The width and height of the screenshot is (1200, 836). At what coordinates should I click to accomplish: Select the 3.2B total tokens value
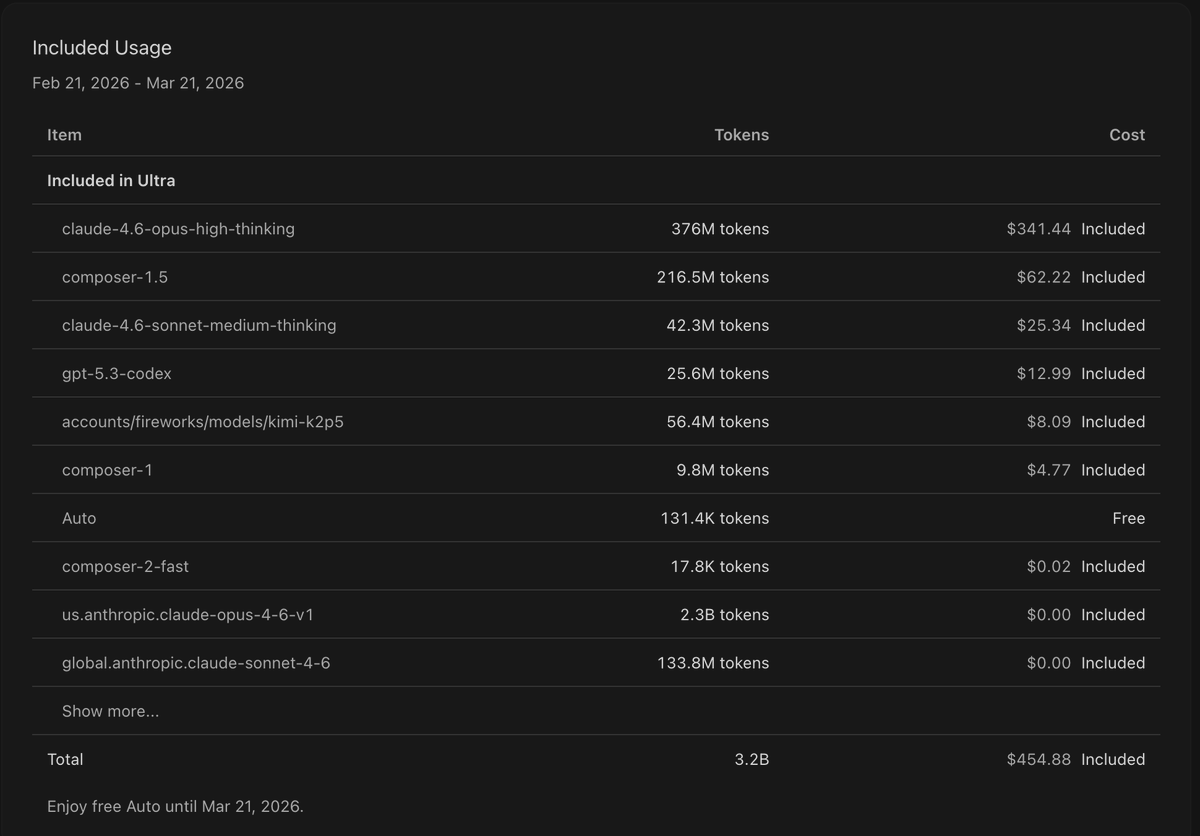752,759
